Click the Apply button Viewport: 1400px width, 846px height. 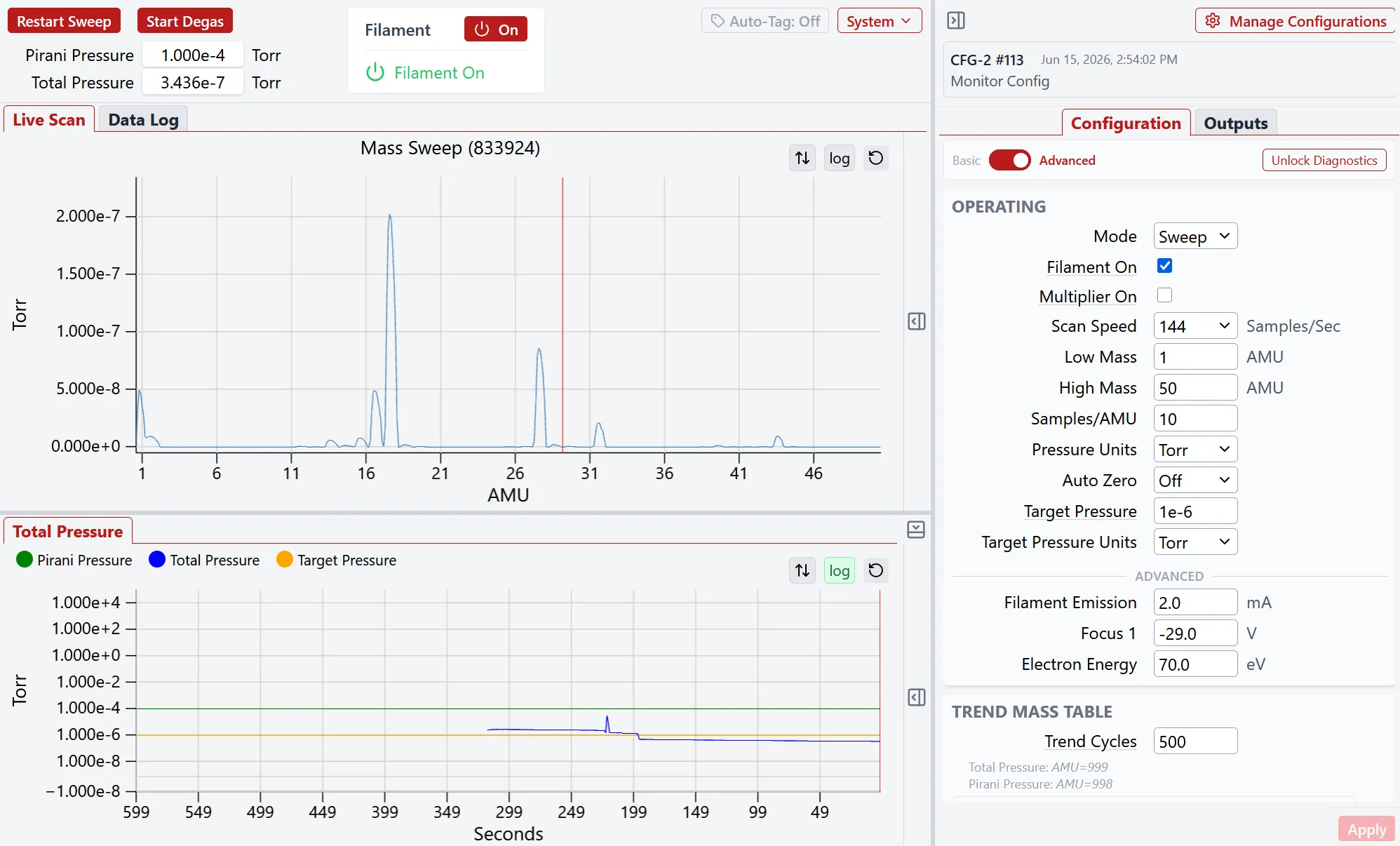1366,830
